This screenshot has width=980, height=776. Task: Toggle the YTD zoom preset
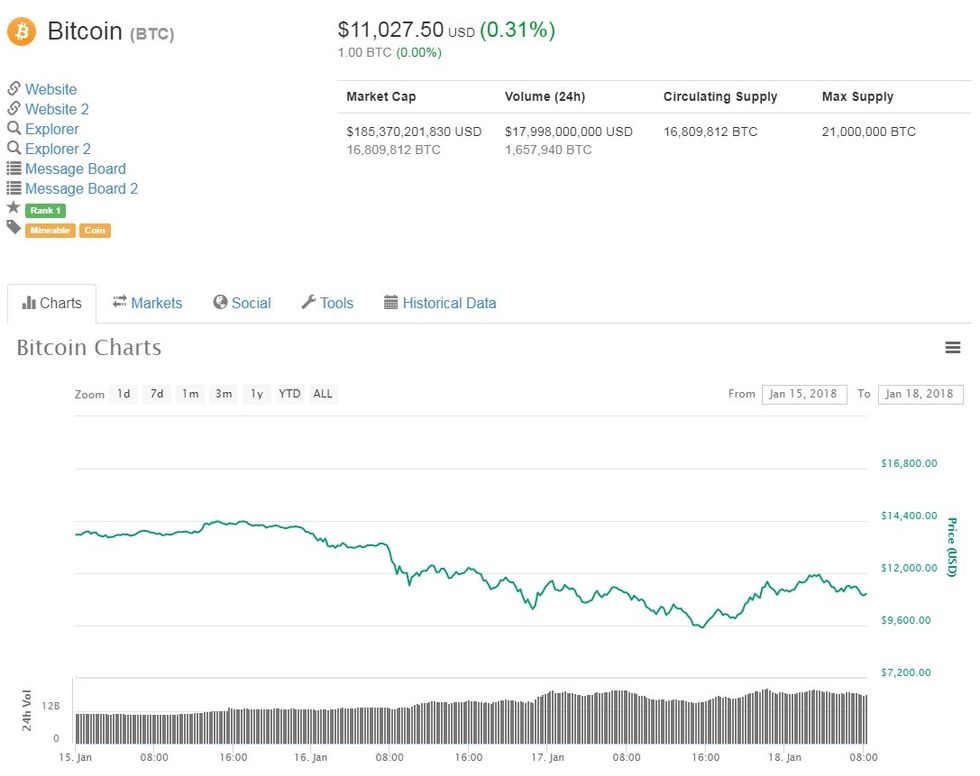tap(289, 394)
